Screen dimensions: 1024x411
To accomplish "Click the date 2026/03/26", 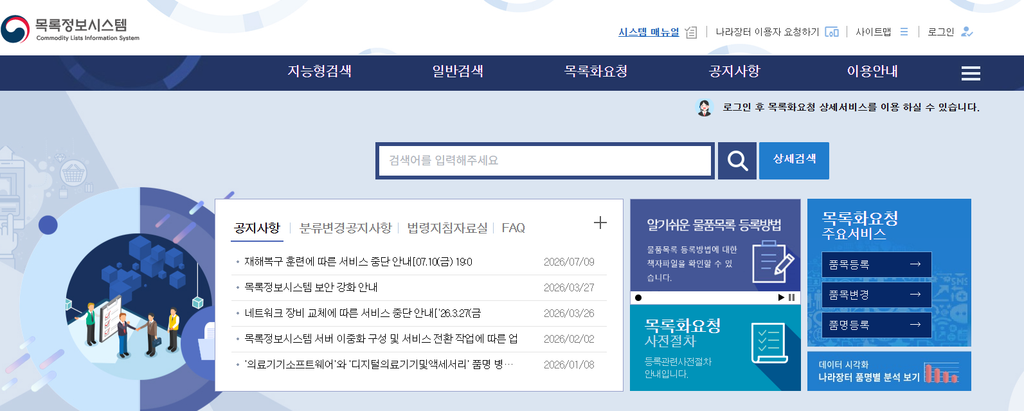I will (x=569, y=313).
